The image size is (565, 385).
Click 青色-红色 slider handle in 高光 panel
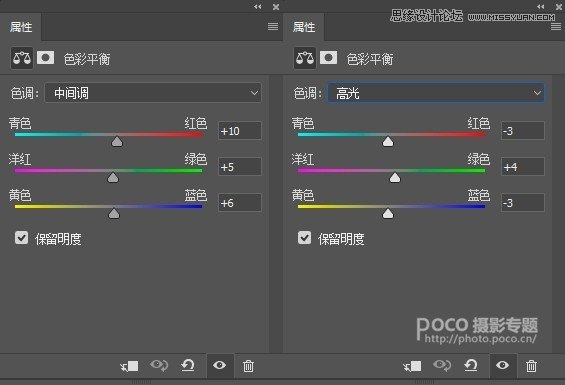(388, 141)
